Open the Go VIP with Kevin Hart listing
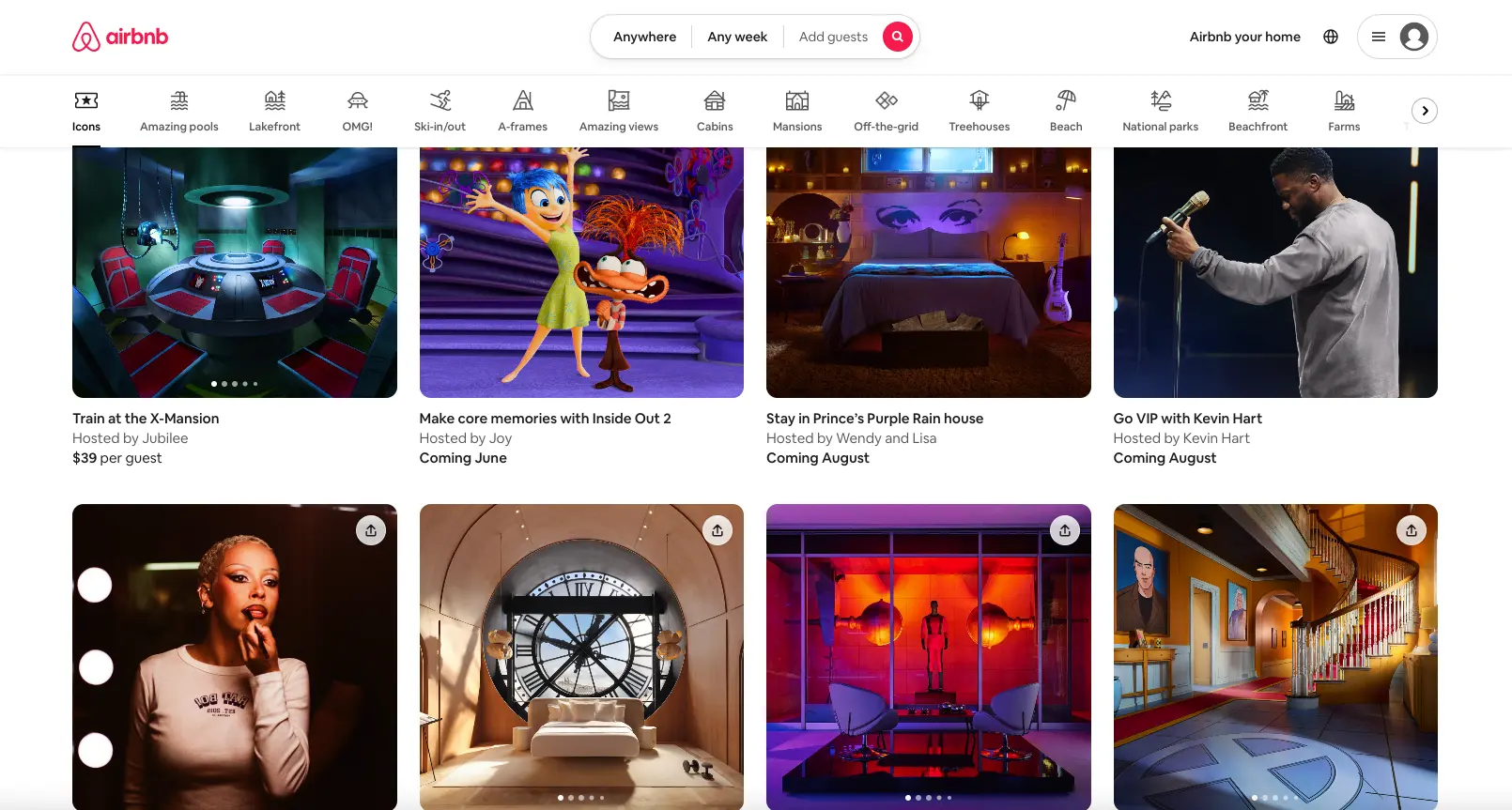Viewport: 1512px width, 810px height. point(1187,419)
